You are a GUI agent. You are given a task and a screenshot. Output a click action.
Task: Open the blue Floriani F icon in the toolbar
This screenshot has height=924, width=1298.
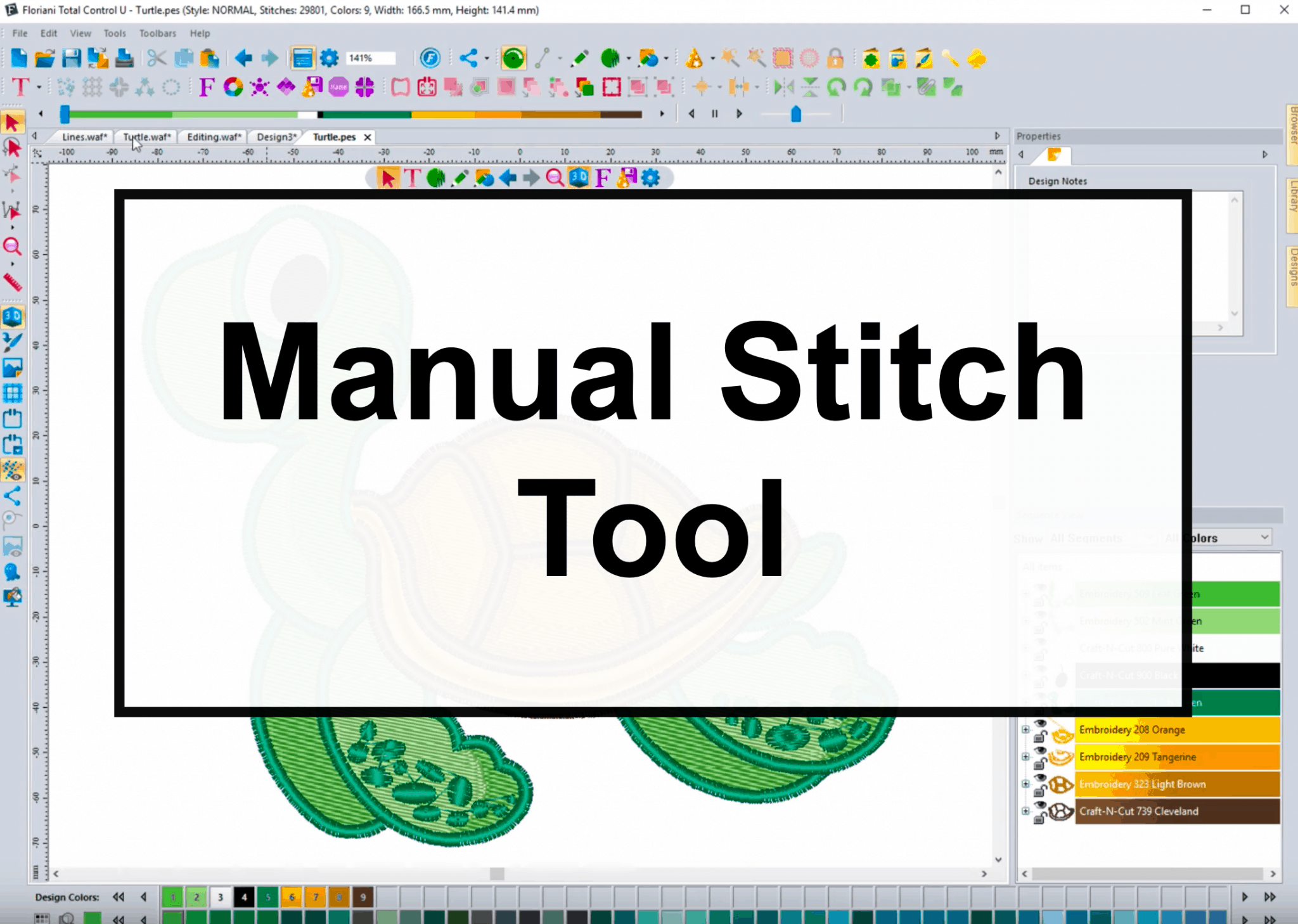(430, 58)
